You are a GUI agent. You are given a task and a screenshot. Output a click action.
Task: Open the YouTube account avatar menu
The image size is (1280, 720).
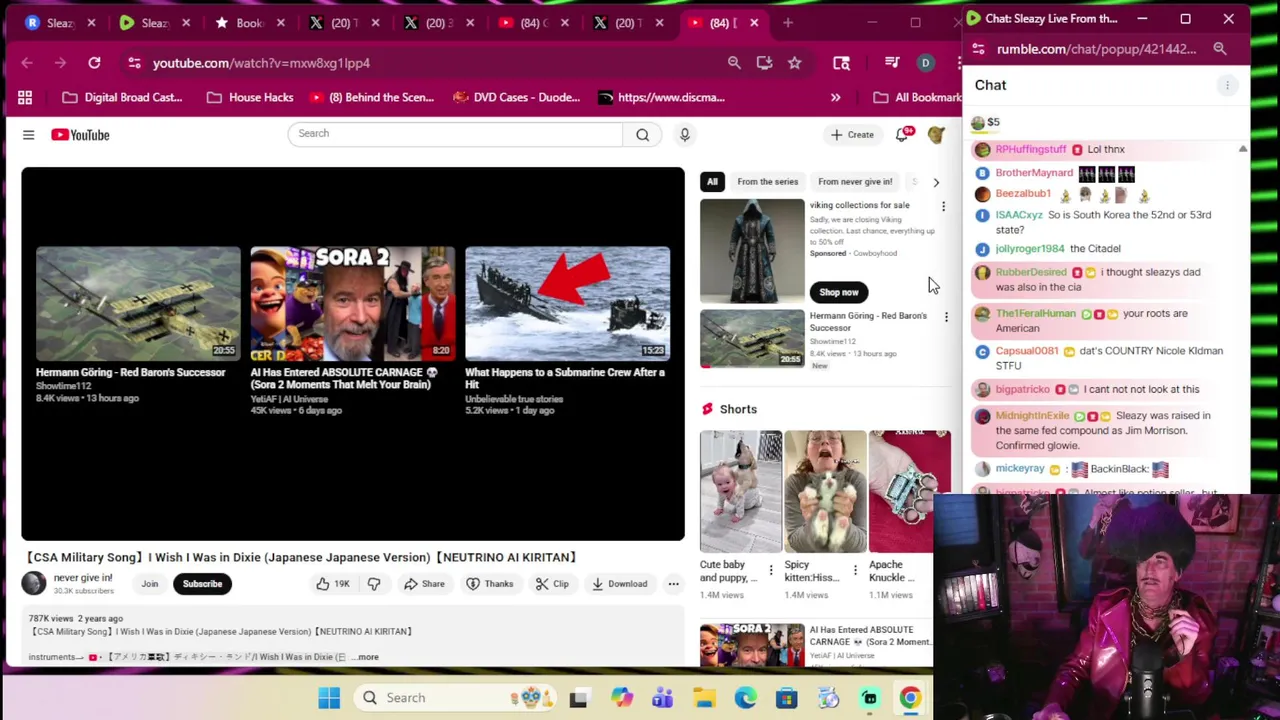[x=936, y=134]
